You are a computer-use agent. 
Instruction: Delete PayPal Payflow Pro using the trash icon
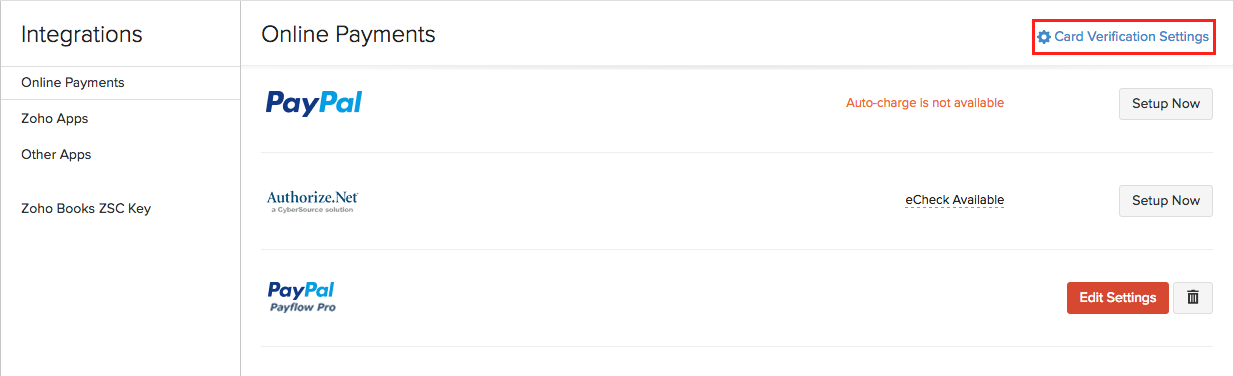[1192, 298]
